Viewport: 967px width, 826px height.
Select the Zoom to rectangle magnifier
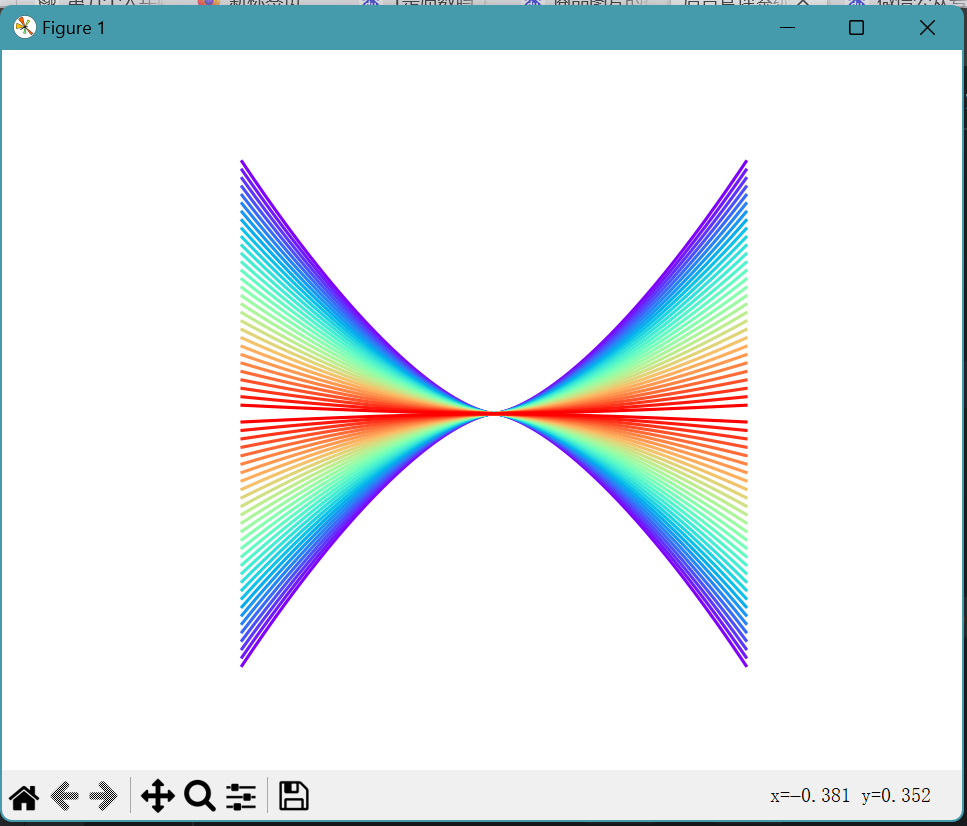199,797
